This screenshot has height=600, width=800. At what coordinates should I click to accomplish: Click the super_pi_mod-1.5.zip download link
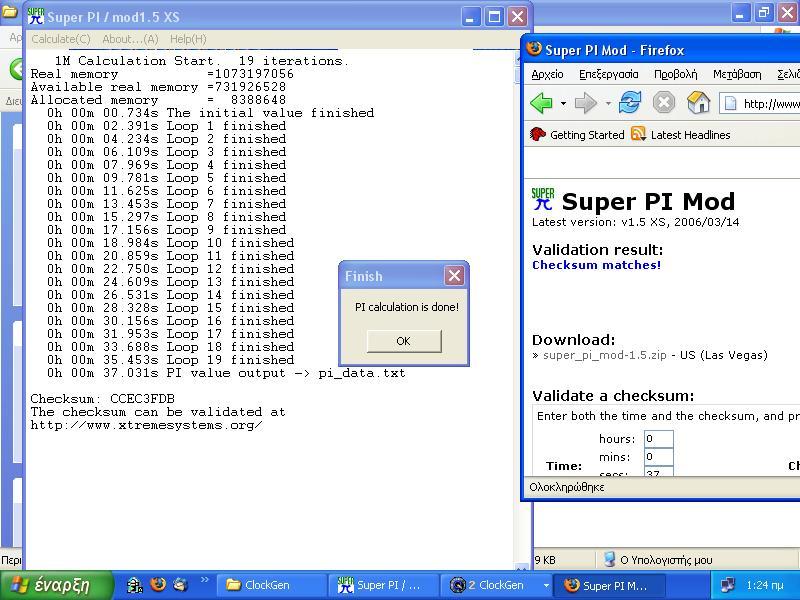(605, 355)
